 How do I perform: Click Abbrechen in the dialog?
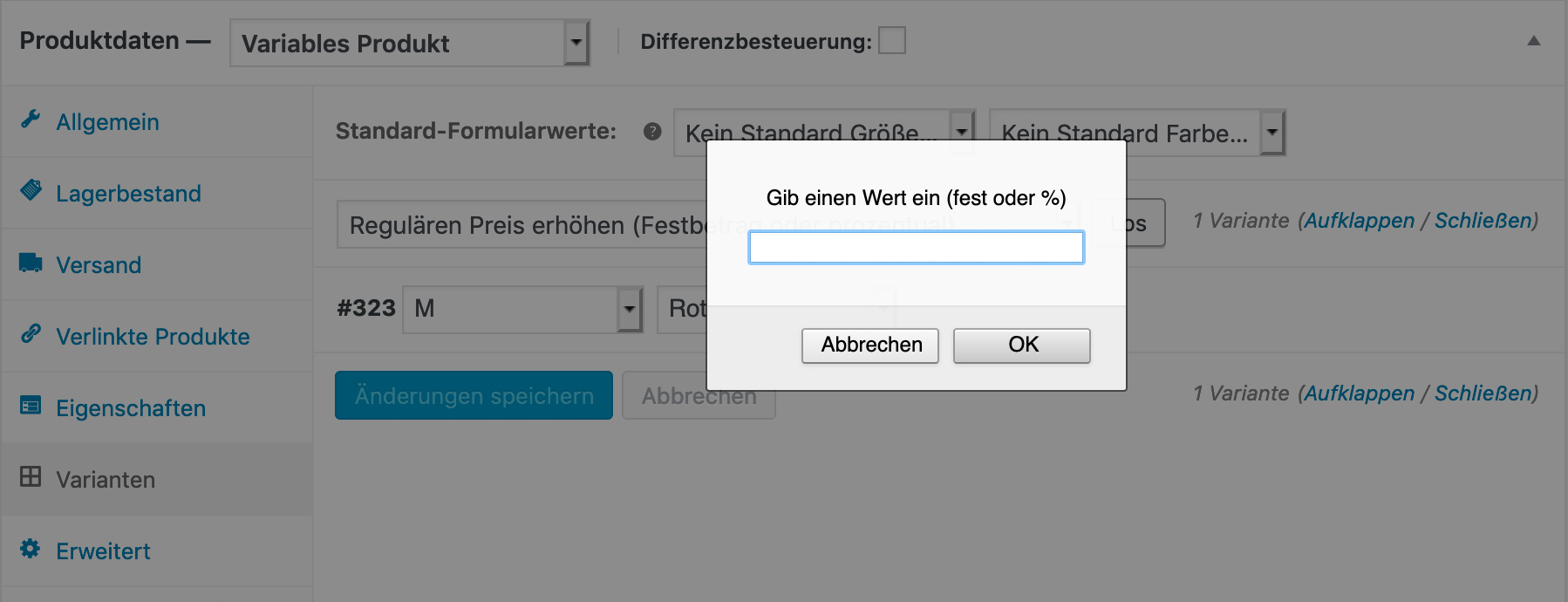(870, 345)
